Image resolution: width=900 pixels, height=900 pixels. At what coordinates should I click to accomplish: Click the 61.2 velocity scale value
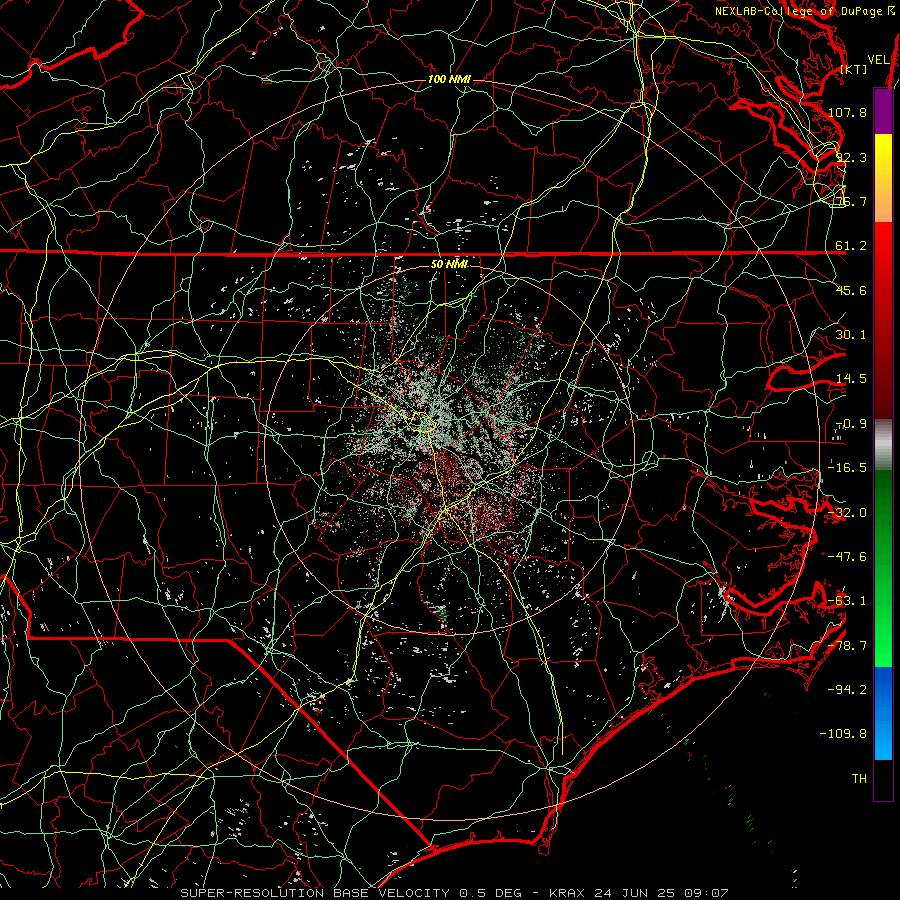pyautogui.click(x=851, y=246)
